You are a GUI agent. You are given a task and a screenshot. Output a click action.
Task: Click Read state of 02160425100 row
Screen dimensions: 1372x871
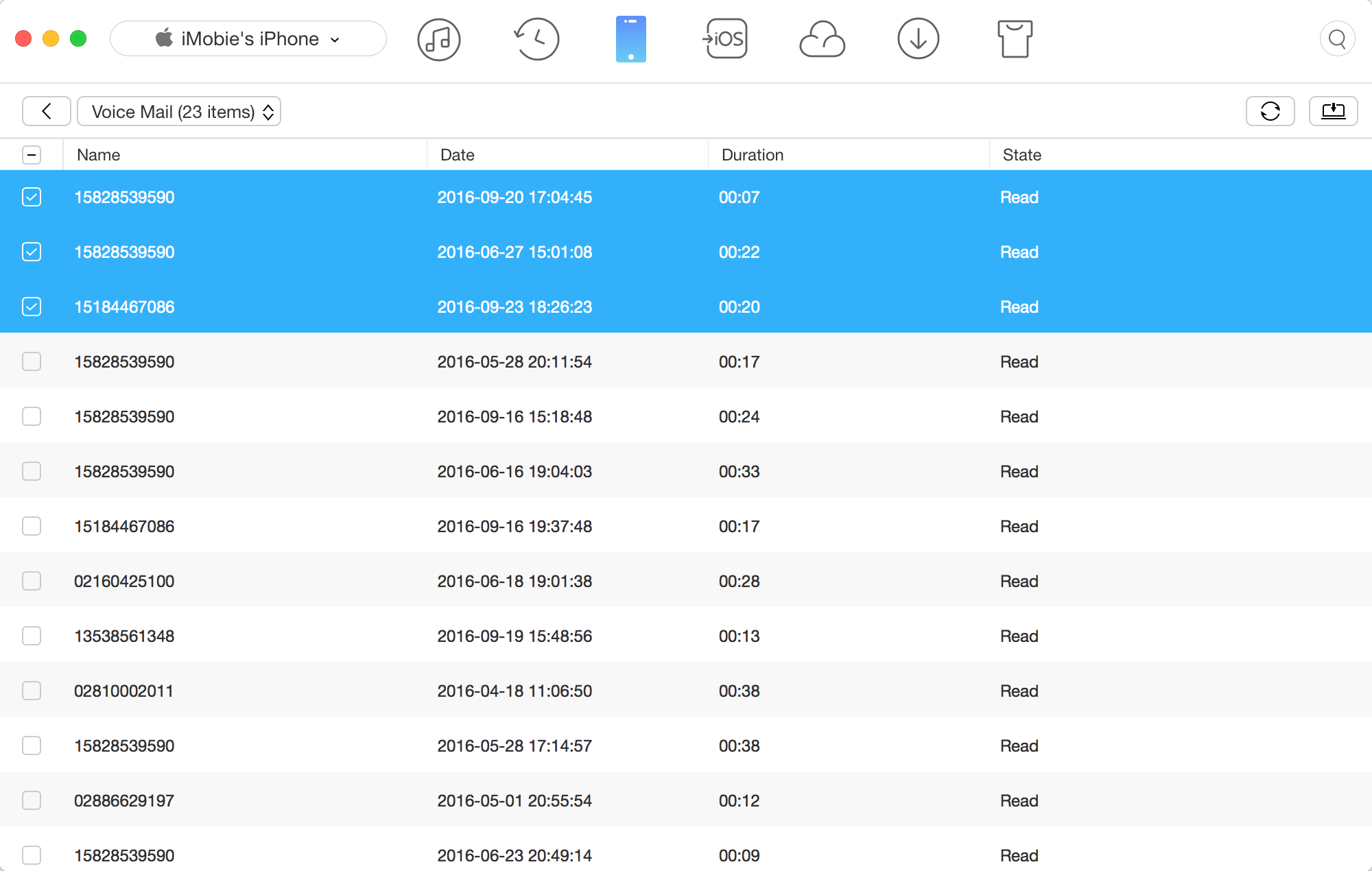[1019, 581]
